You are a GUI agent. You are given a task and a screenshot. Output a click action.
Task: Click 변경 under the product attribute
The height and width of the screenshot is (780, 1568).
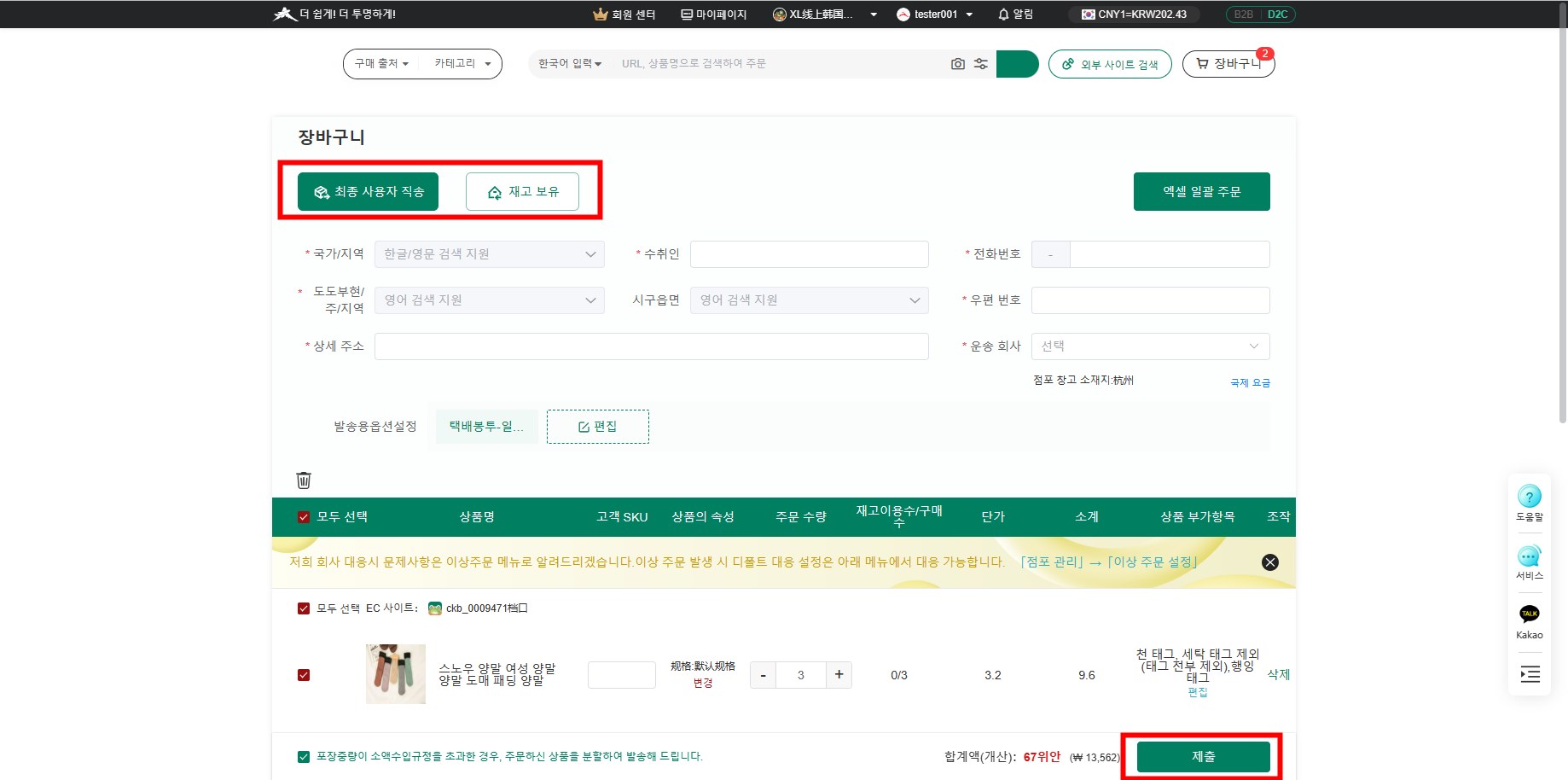click(x=703, y=684)
